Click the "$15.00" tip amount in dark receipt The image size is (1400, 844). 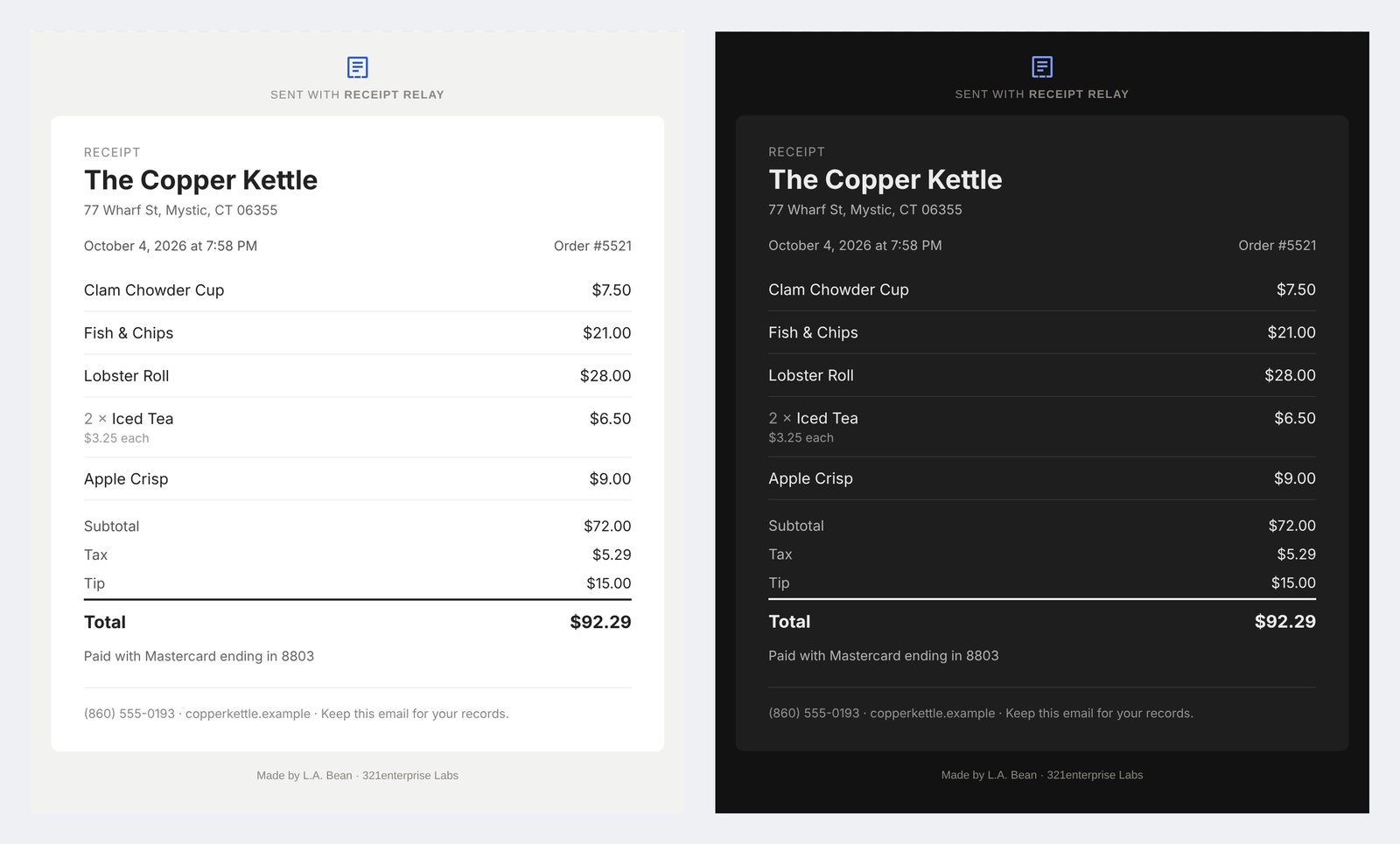click(x=1293, y=582)
